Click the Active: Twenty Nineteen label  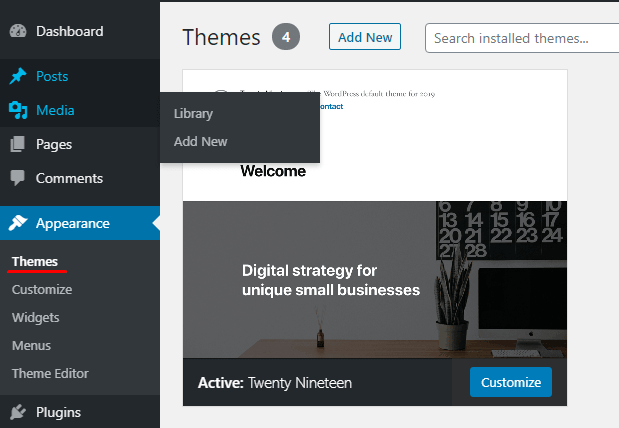coord(275,383)
